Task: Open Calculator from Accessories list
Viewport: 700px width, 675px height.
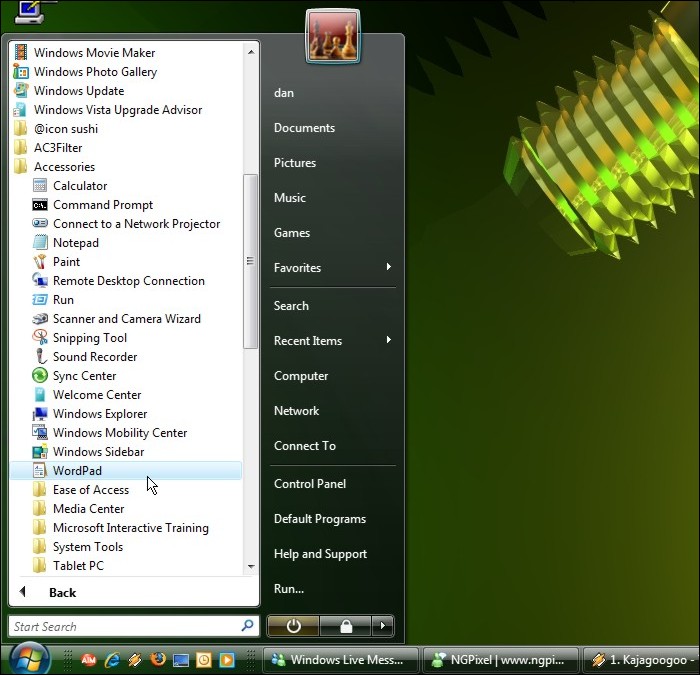Action: 79,186
